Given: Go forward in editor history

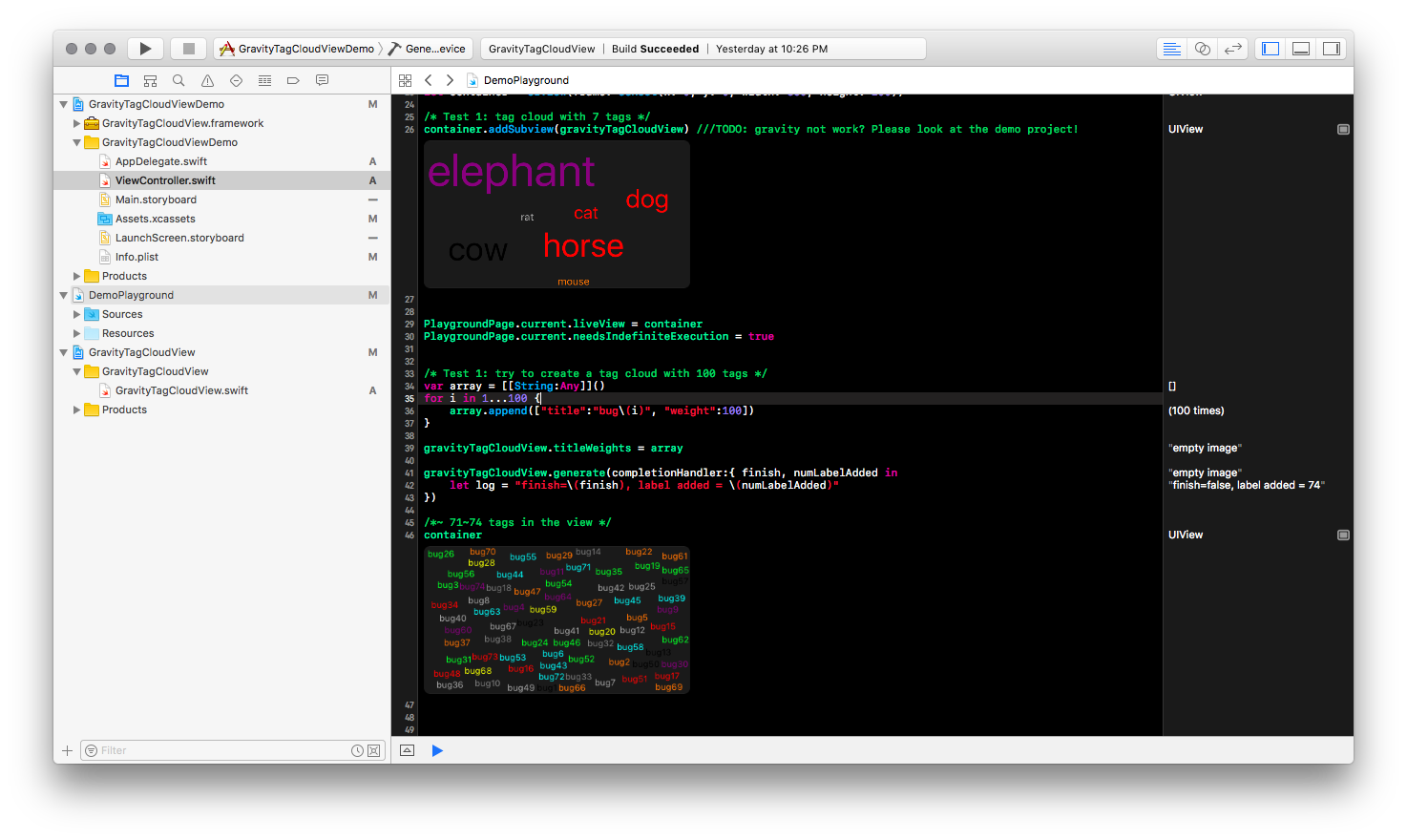Looking at the screenshot, I should (451, 80).
